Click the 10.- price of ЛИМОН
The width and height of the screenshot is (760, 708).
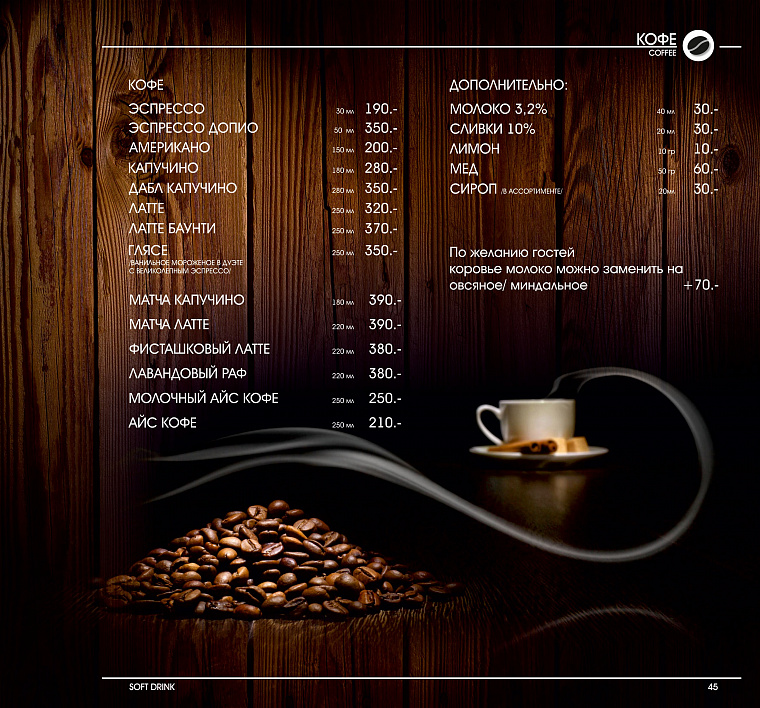tap(706, 149)
